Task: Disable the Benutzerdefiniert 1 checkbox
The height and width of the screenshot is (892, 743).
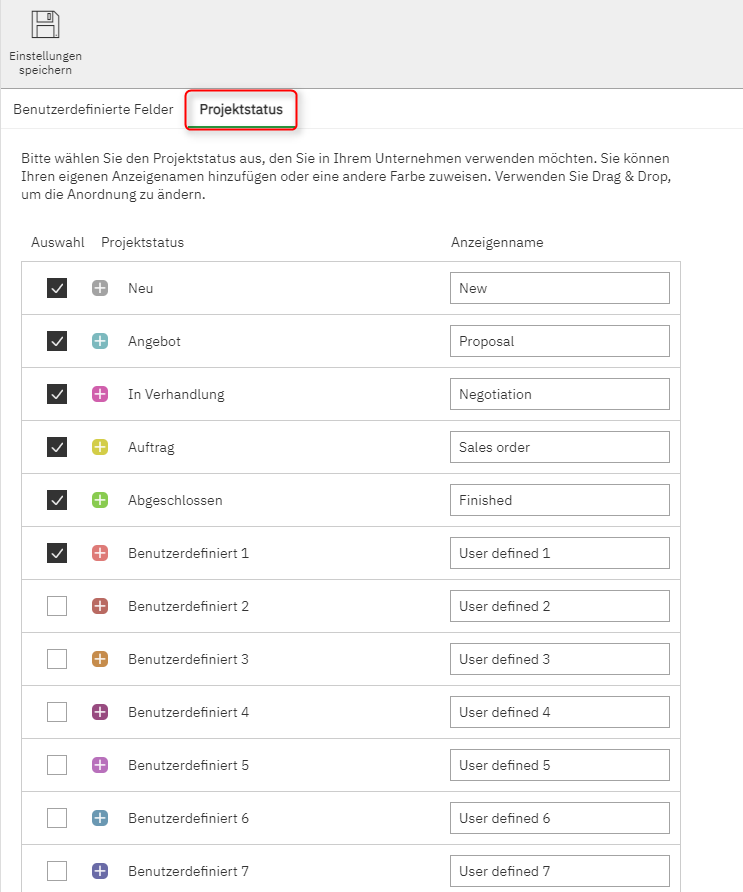Action: coord(57,553)
